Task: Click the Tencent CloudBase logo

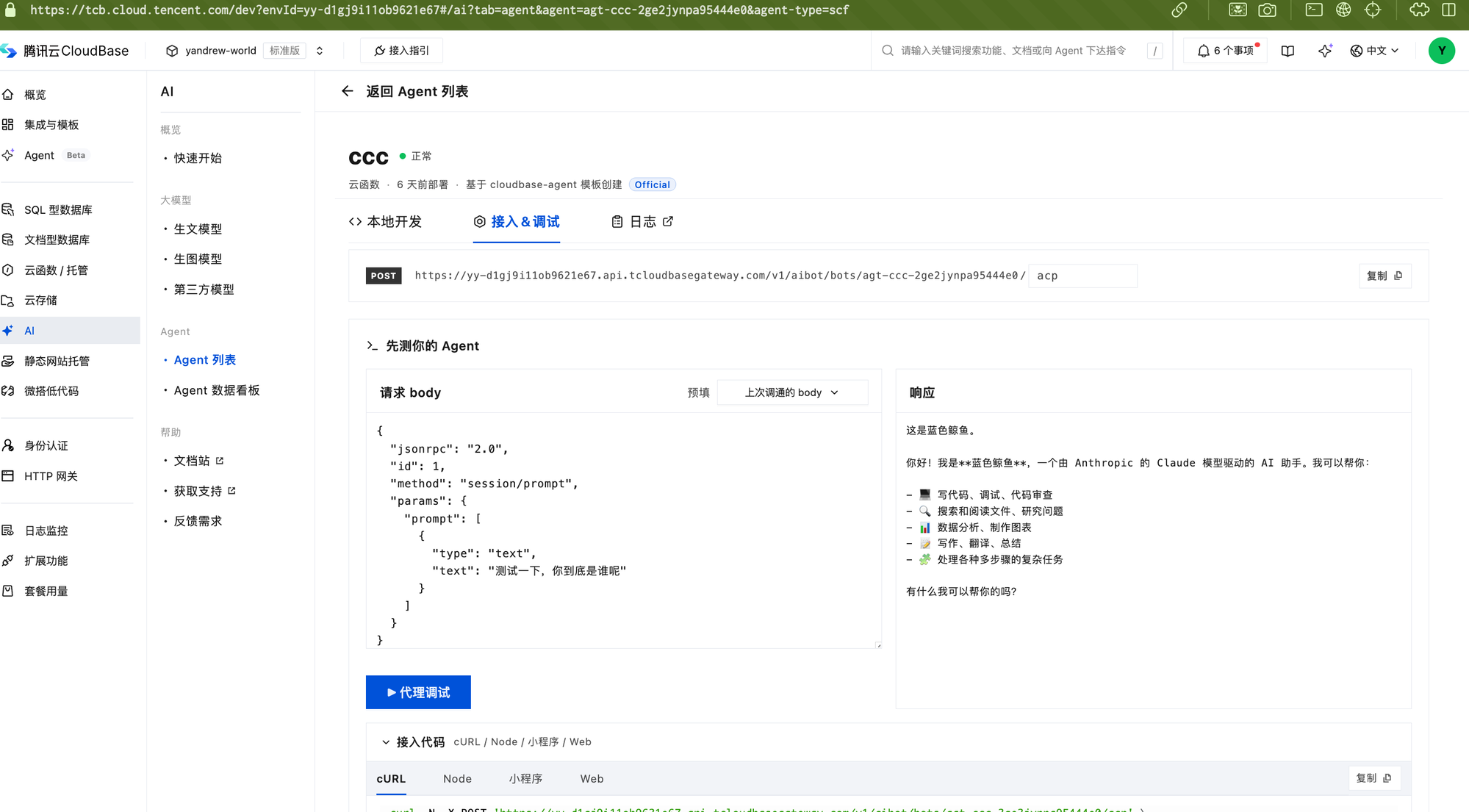Action: (x=65, y=51)
